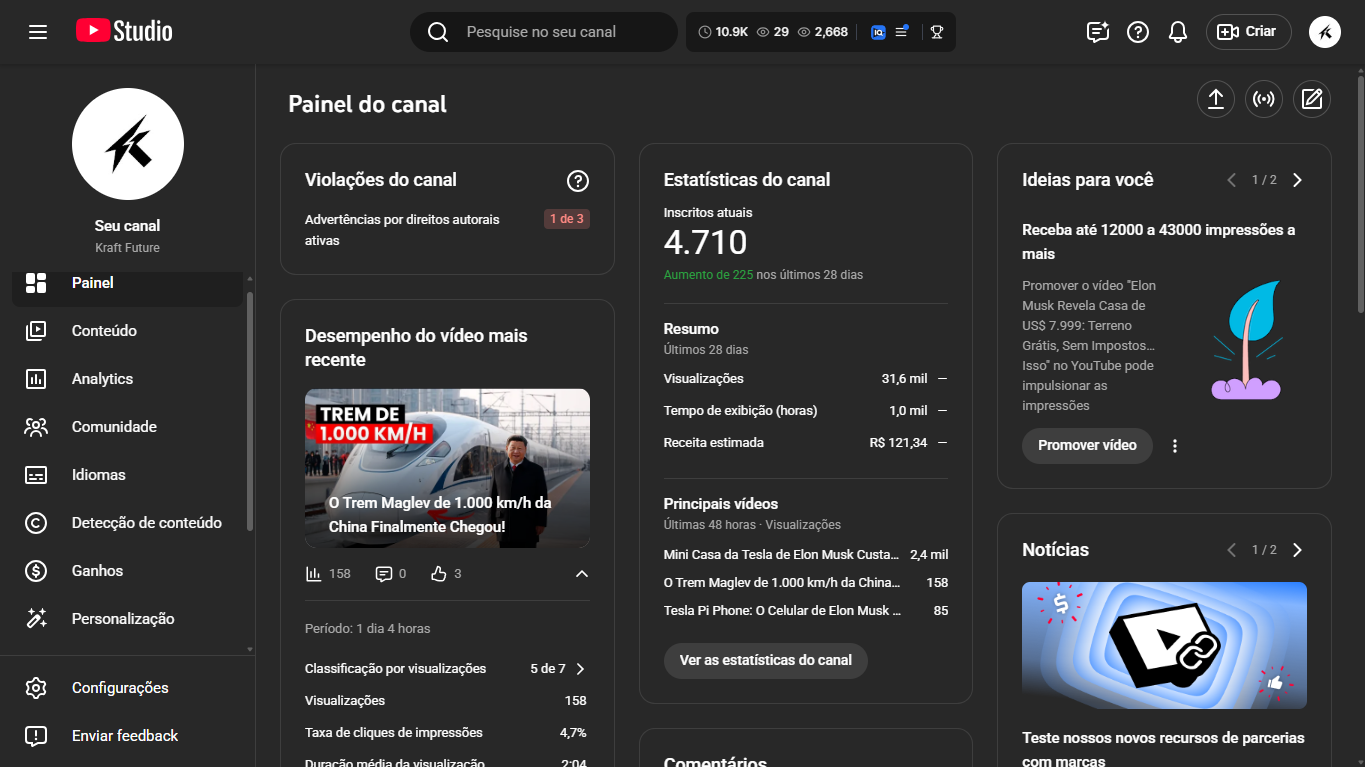
Task: Go to next Notícias card
Action: 1298,550
